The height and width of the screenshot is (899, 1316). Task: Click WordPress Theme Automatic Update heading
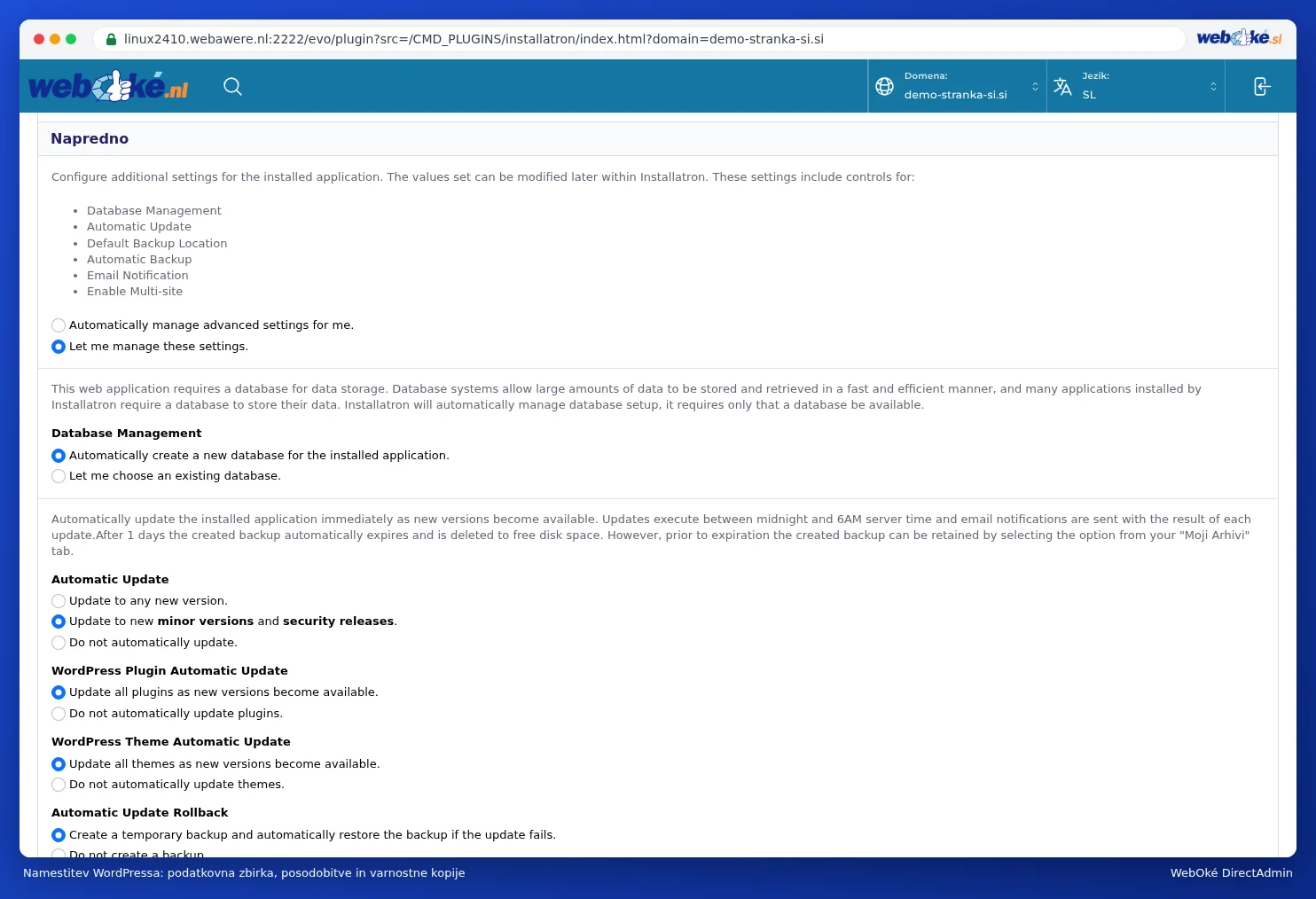tap(171, 742)
